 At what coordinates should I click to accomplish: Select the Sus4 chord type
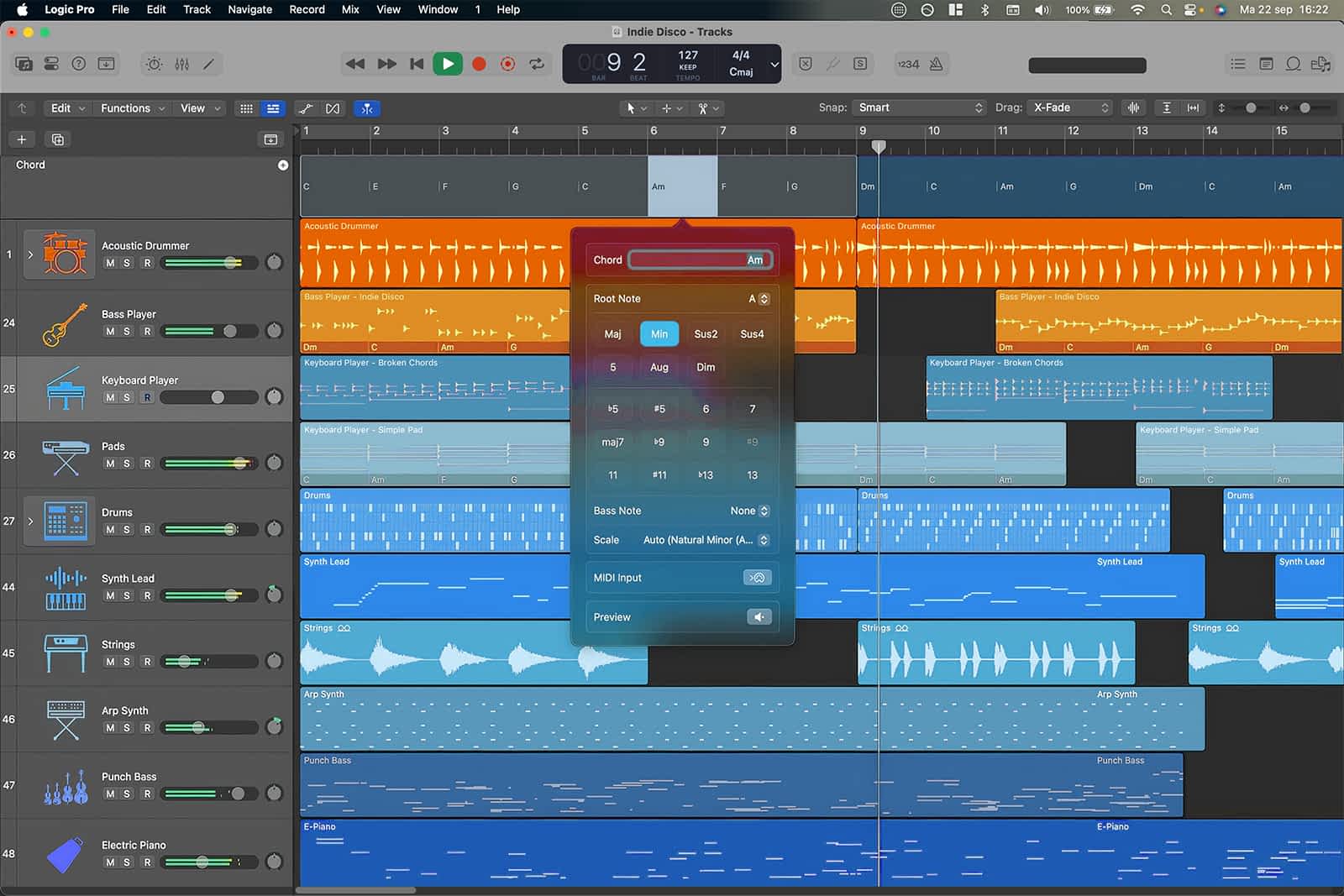(x=752, y=334)
